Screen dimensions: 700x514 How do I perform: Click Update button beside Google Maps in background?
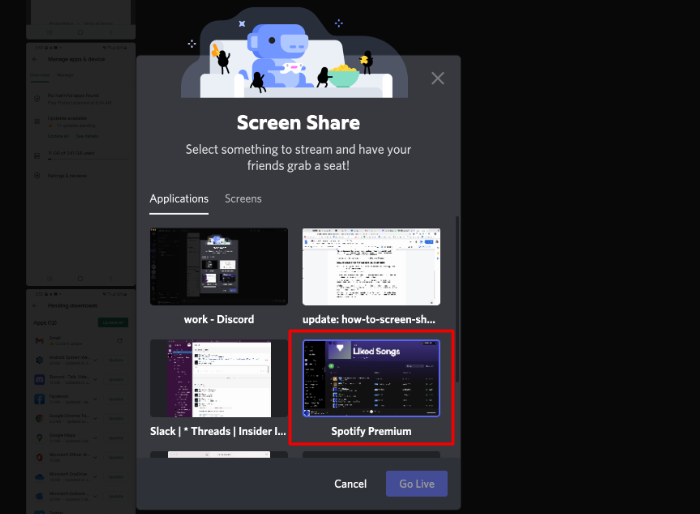116,438
